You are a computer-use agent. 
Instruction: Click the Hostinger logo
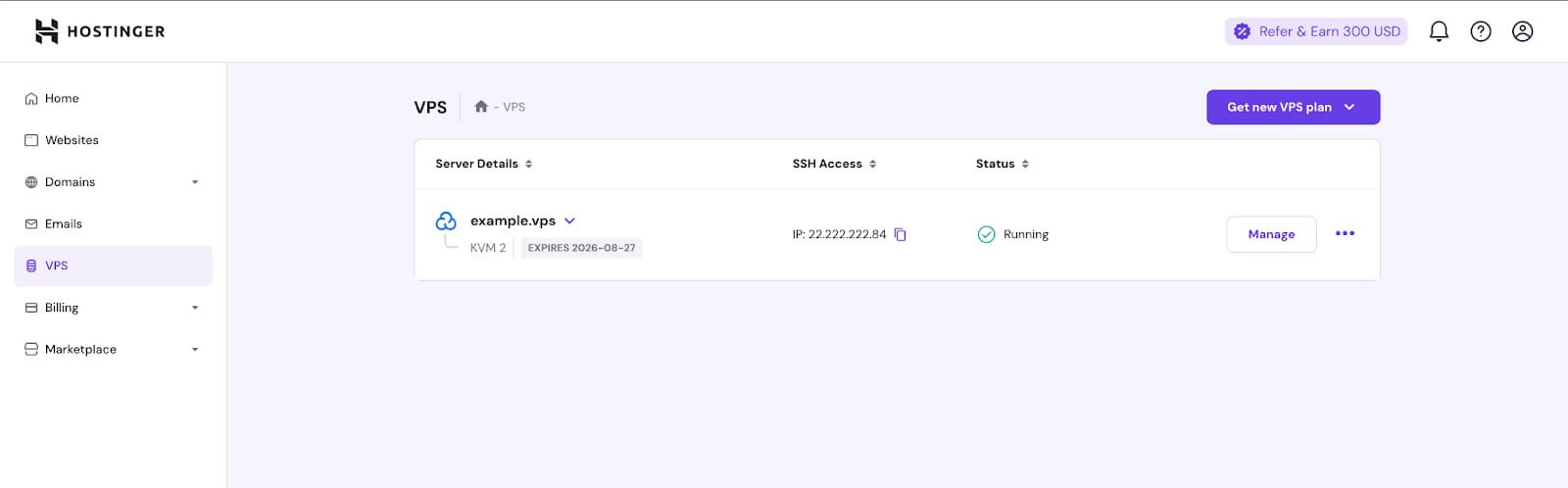coord(99,31)
